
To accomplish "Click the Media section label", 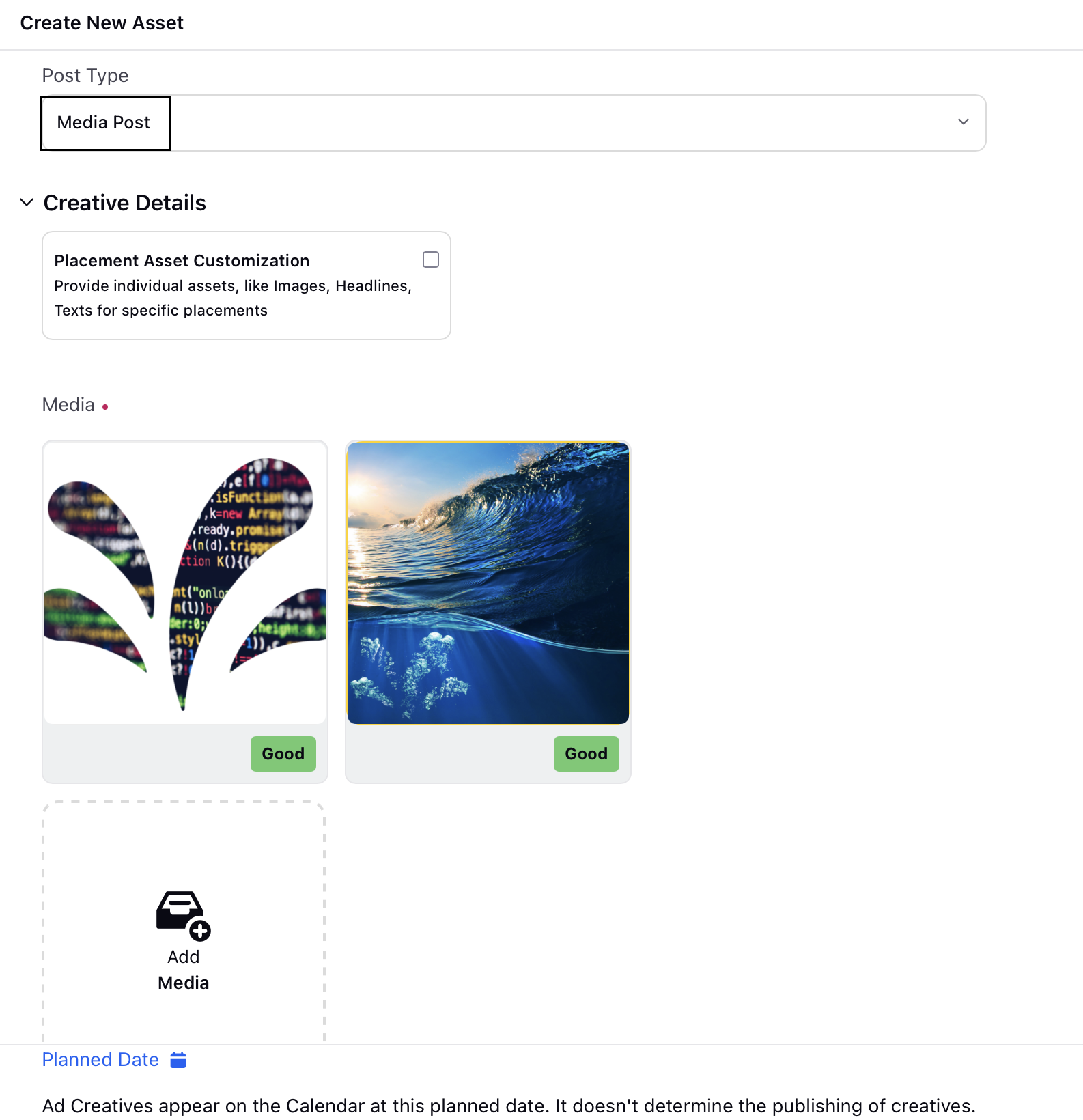I will coord(68,405).
